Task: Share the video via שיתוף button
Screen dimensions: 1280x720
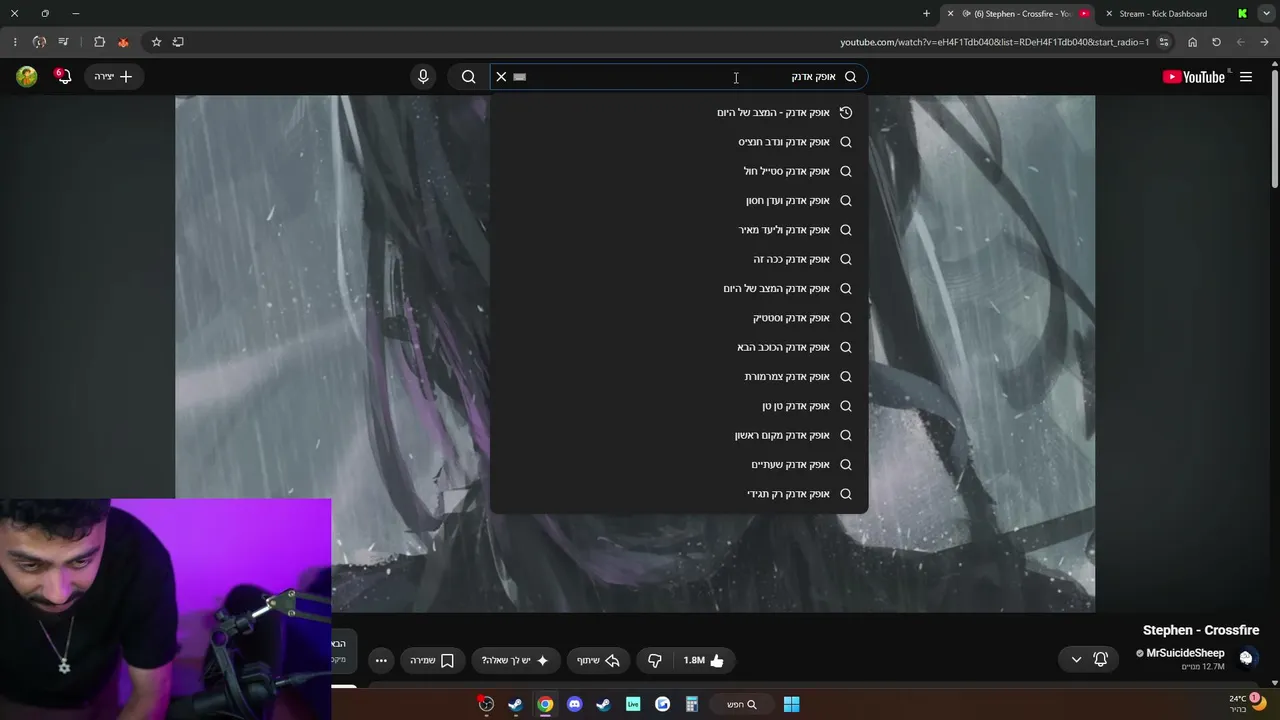Action: (599, 660)
